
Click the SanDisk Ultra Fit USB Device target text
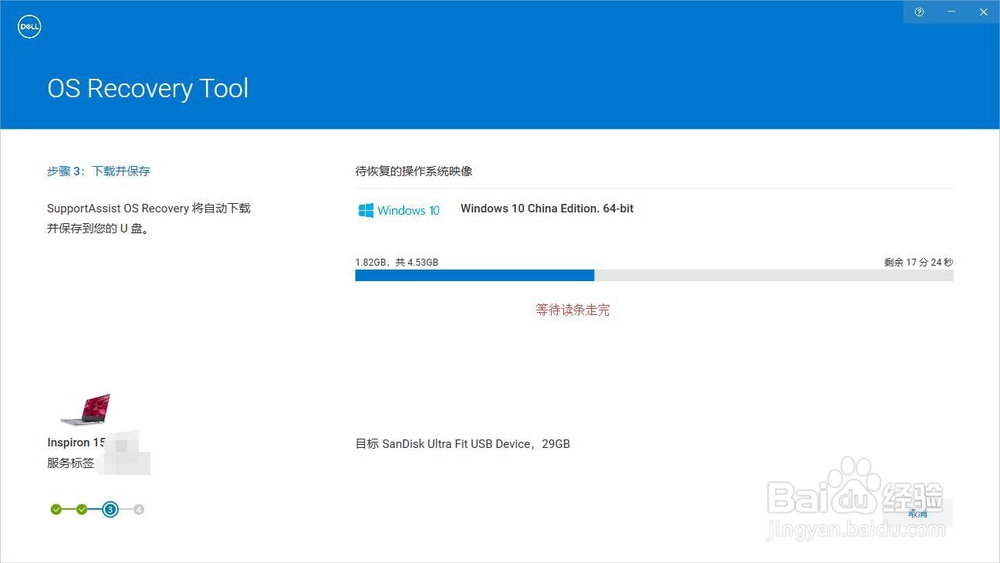coord(462,444)
